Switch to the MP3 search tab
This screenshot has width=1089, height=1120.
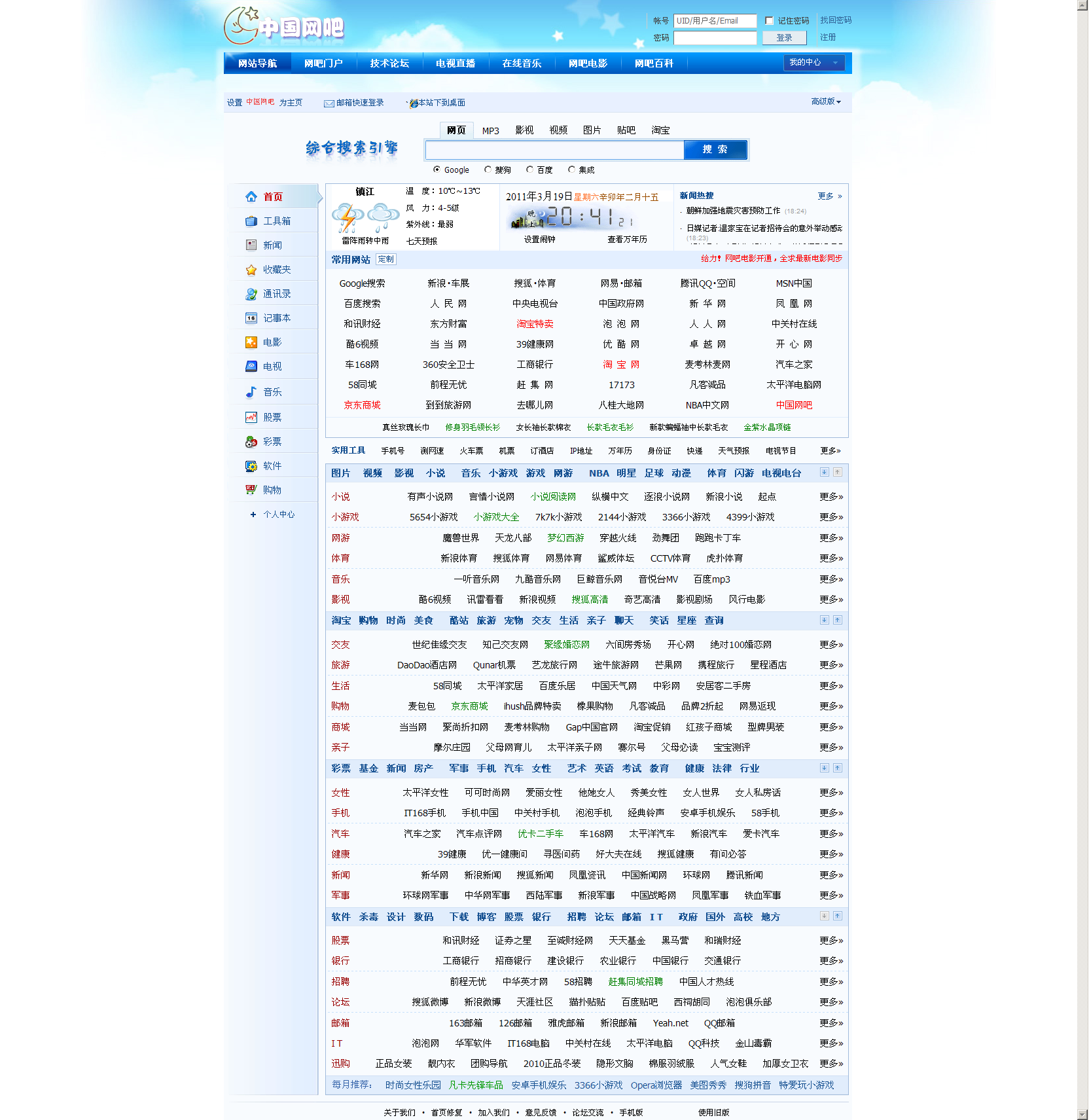pos(491,131)
